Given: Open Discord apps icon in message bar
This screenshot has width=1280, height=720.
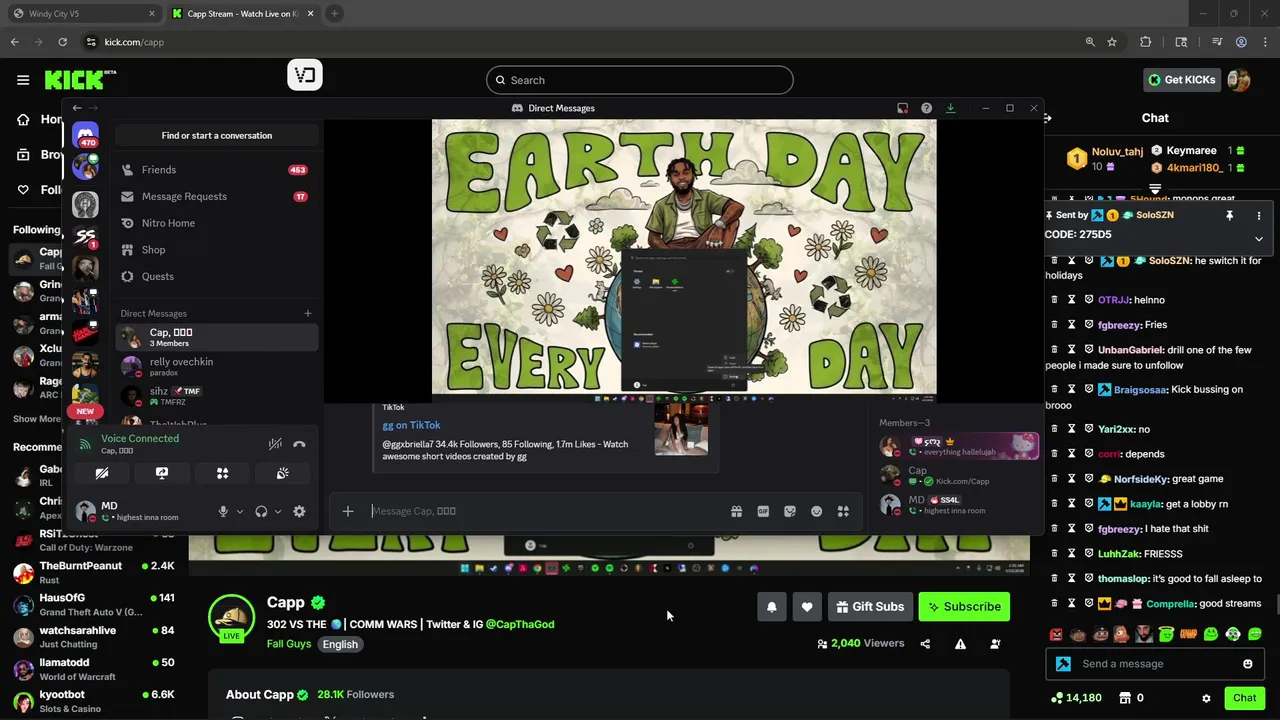Looking at the screenshot, I should pos(843,511).
